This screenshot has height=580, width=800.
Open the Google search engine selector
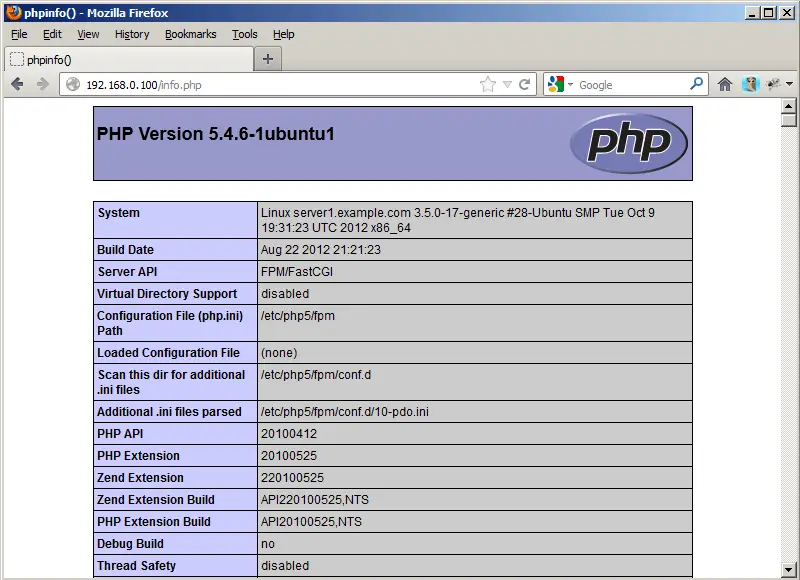560,84
